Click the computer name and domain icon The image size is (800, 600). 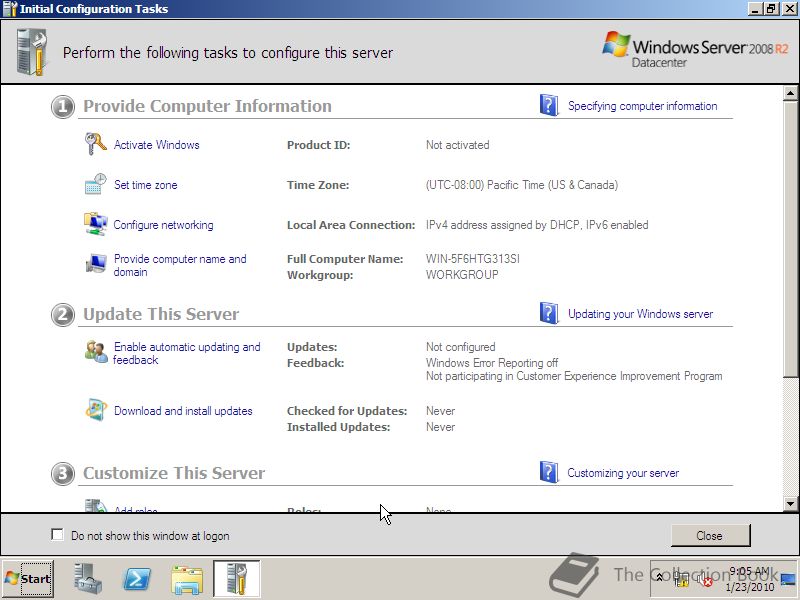coord(95,264)
